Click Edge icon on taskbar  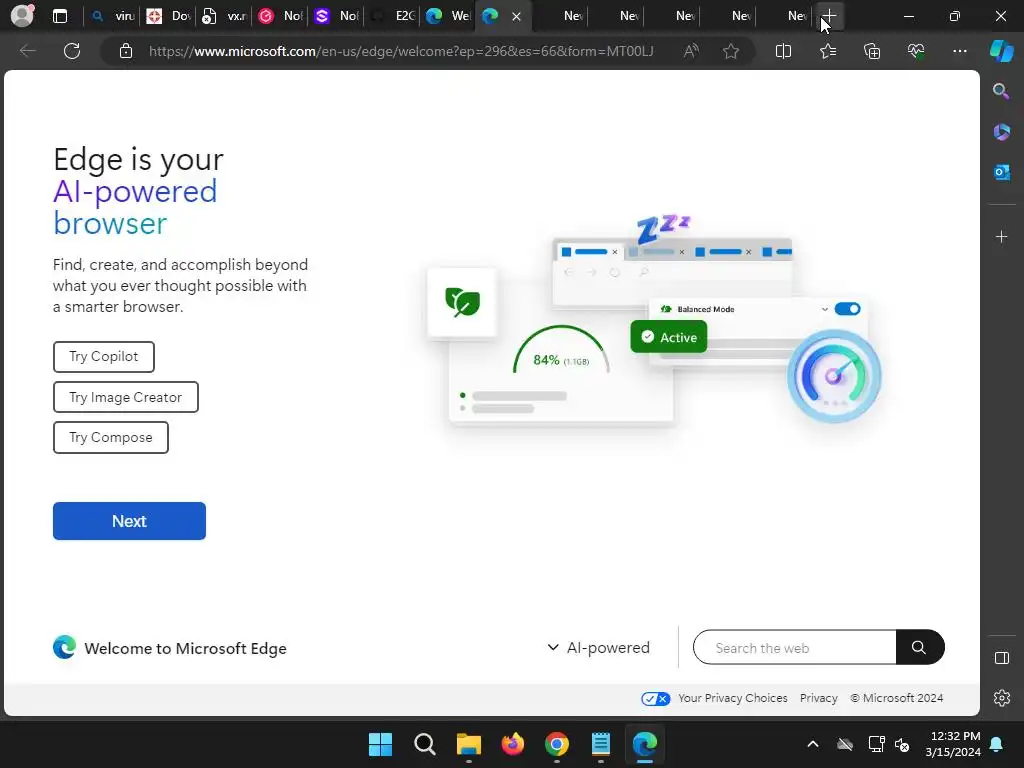point(645,744)
